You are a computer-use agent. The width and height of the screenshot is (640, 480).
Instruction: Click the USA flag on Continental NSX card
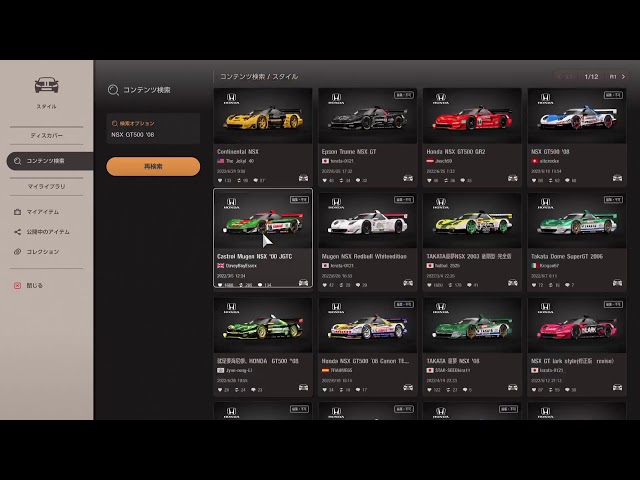221,161
